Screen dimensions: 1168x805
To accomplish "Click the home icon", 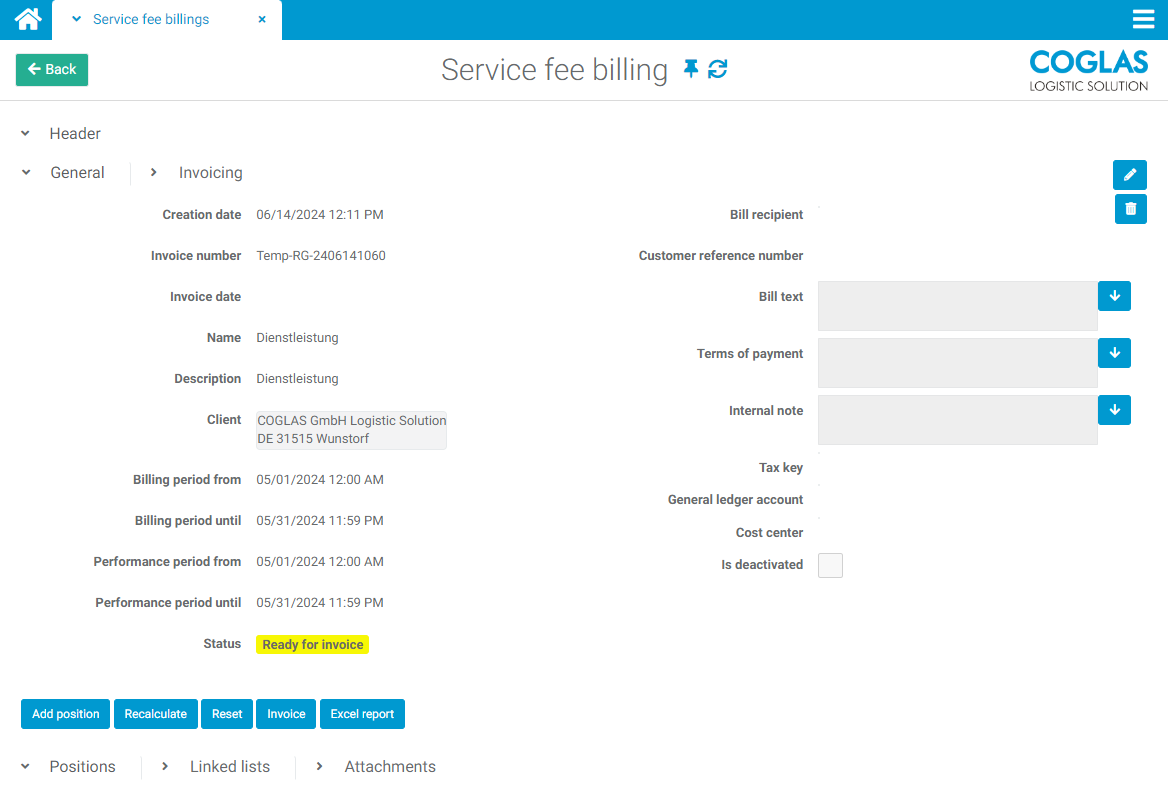I will coord(27,19).
